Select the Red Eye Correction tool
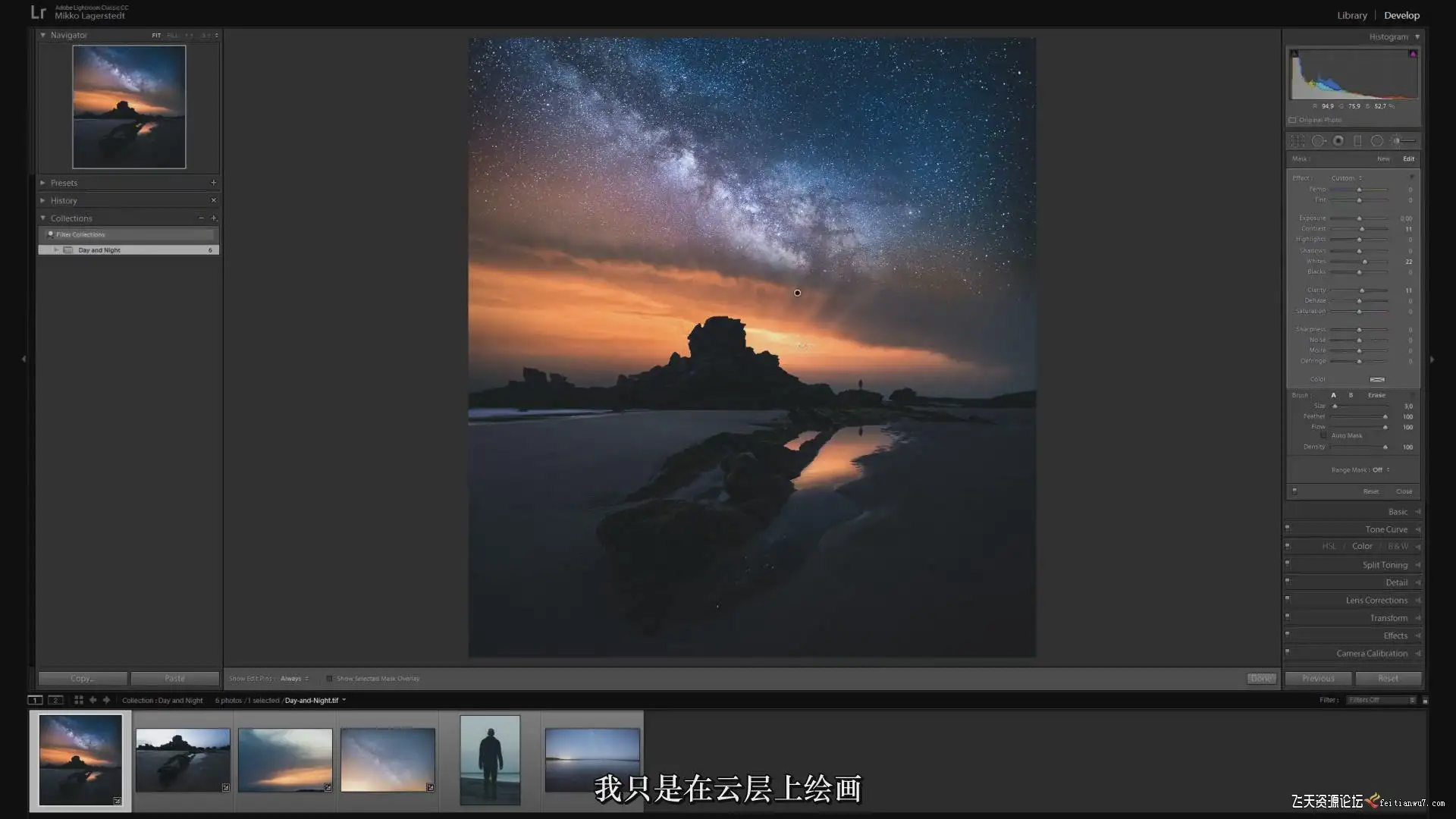 click(1338, 141)
